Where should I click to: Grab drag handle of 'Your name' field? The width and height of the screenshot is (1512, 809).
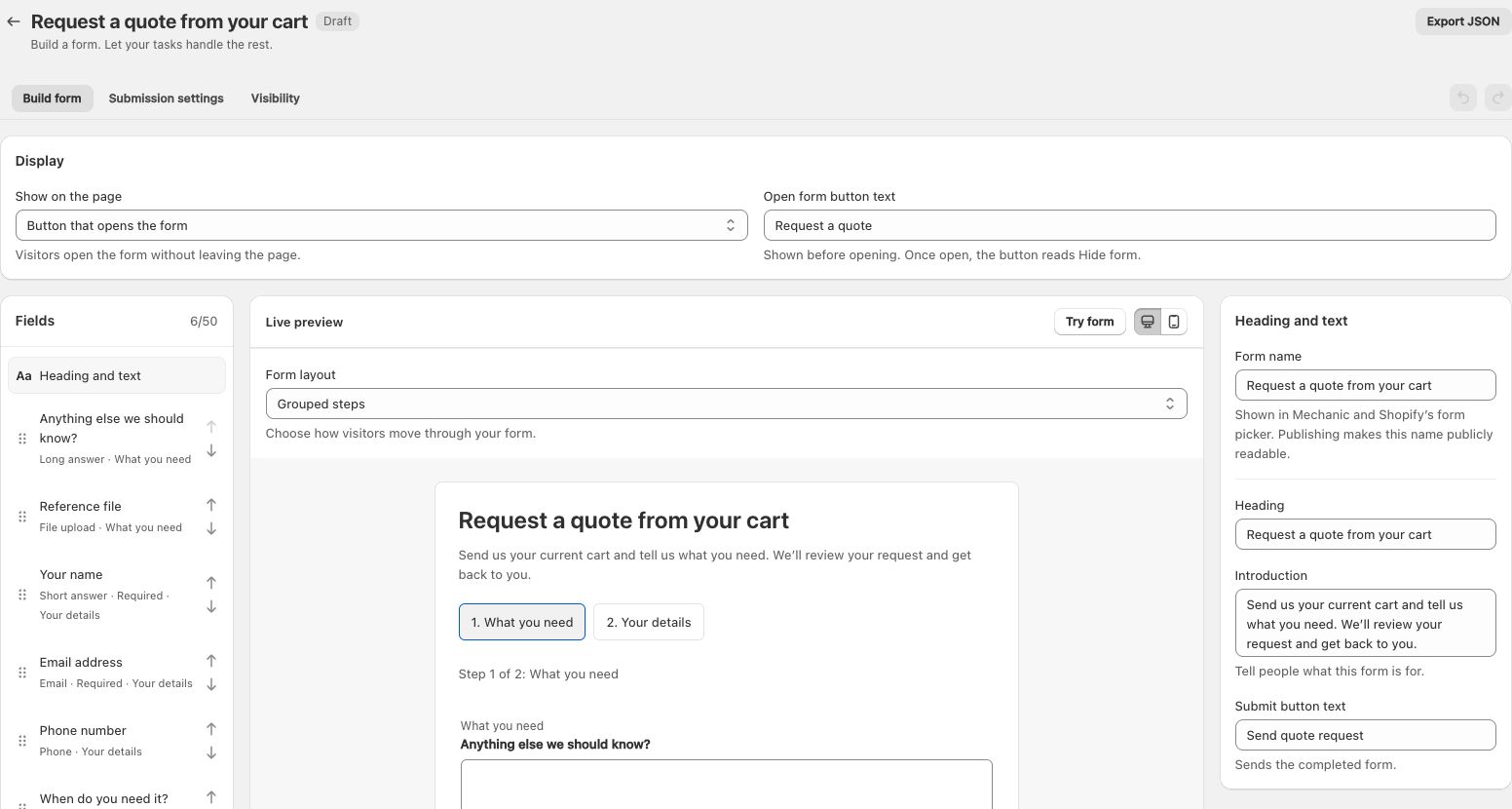coord(22,595)
